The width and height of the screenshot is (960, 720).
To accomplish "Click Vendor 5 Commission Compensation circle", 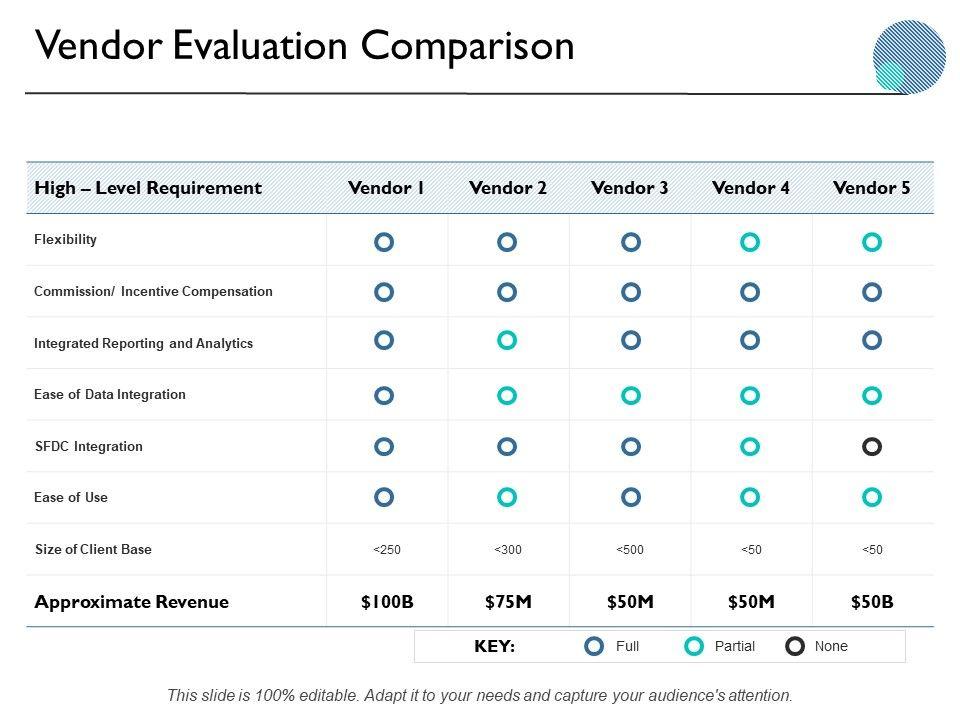I will coord(872,292).
